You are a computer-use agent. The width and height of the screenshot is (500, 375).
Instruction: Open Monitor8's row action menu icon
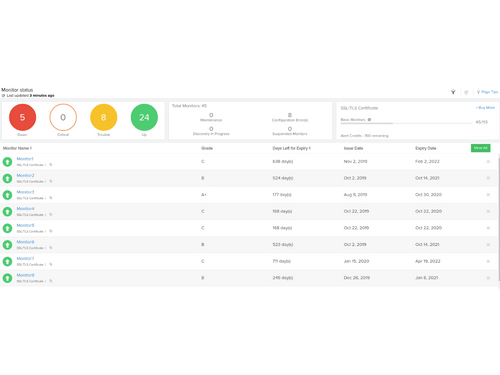pyautogui.click(x=488, y=278)
